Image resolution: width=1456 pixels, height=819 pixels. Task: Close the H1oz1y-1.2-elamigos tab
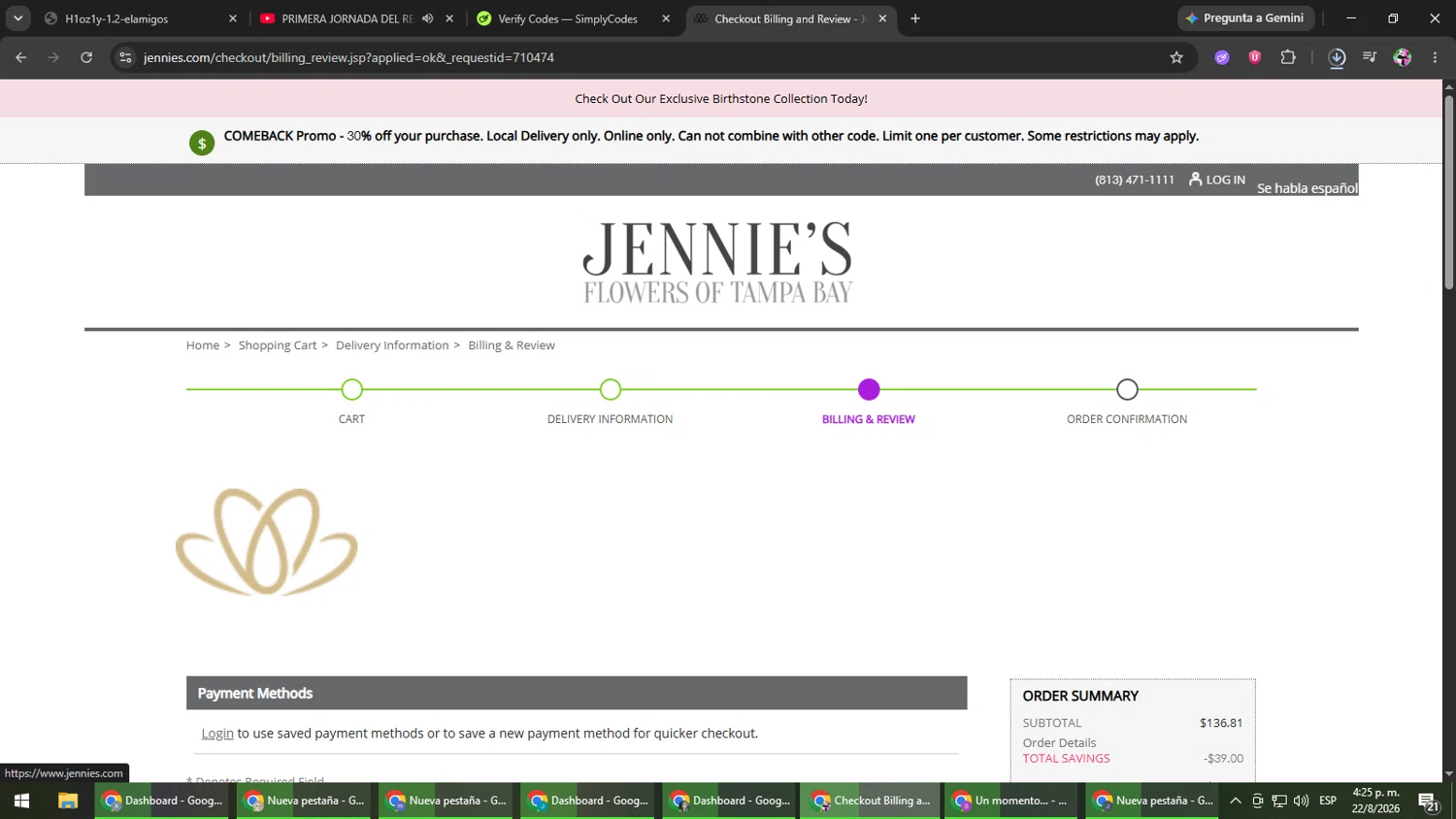(x=233, y=18)
